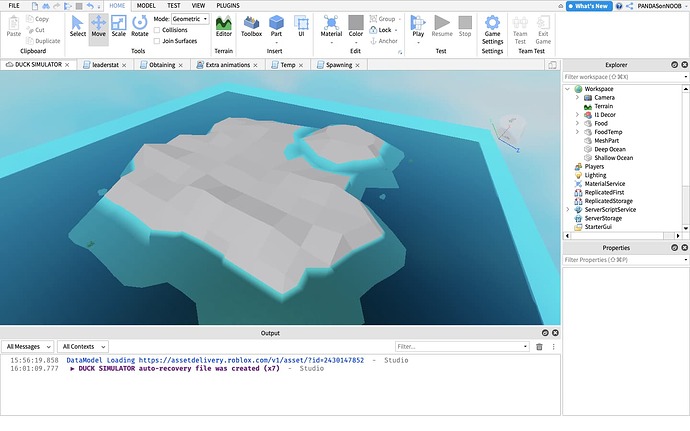Open the FILE menu
The height and width of the screenshot is (431, 690).
pos(14,6)
